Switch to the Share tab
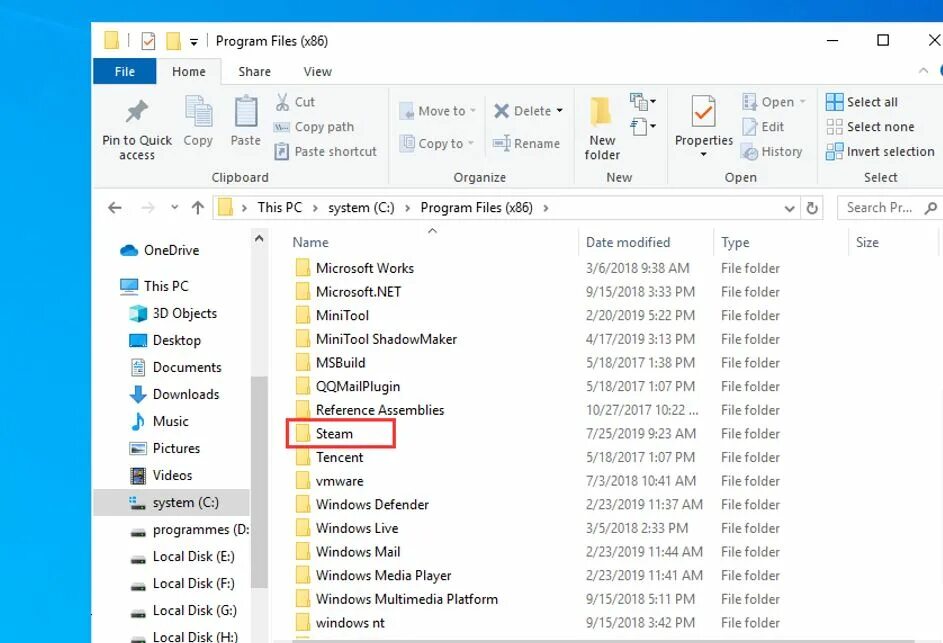943x643 pixels. pyautogui.click(x=254, y=72)
